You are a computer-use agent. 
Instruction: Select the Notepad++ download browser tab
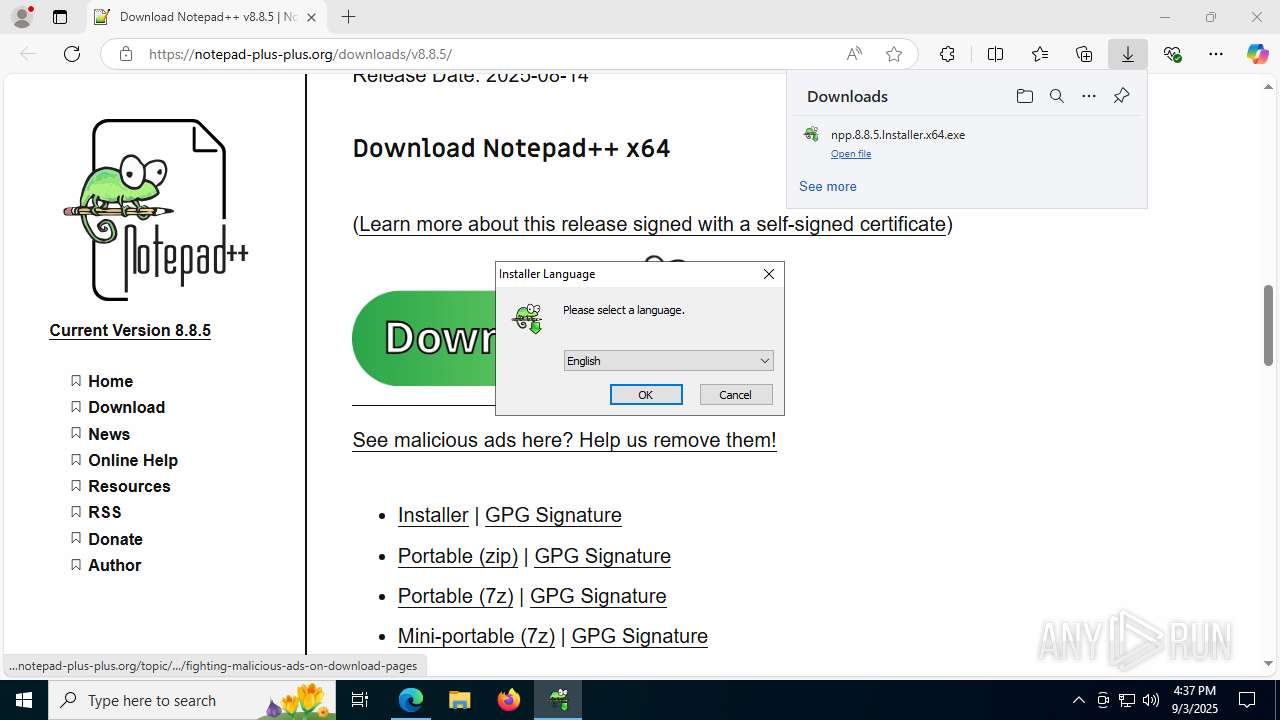[207, 17]
